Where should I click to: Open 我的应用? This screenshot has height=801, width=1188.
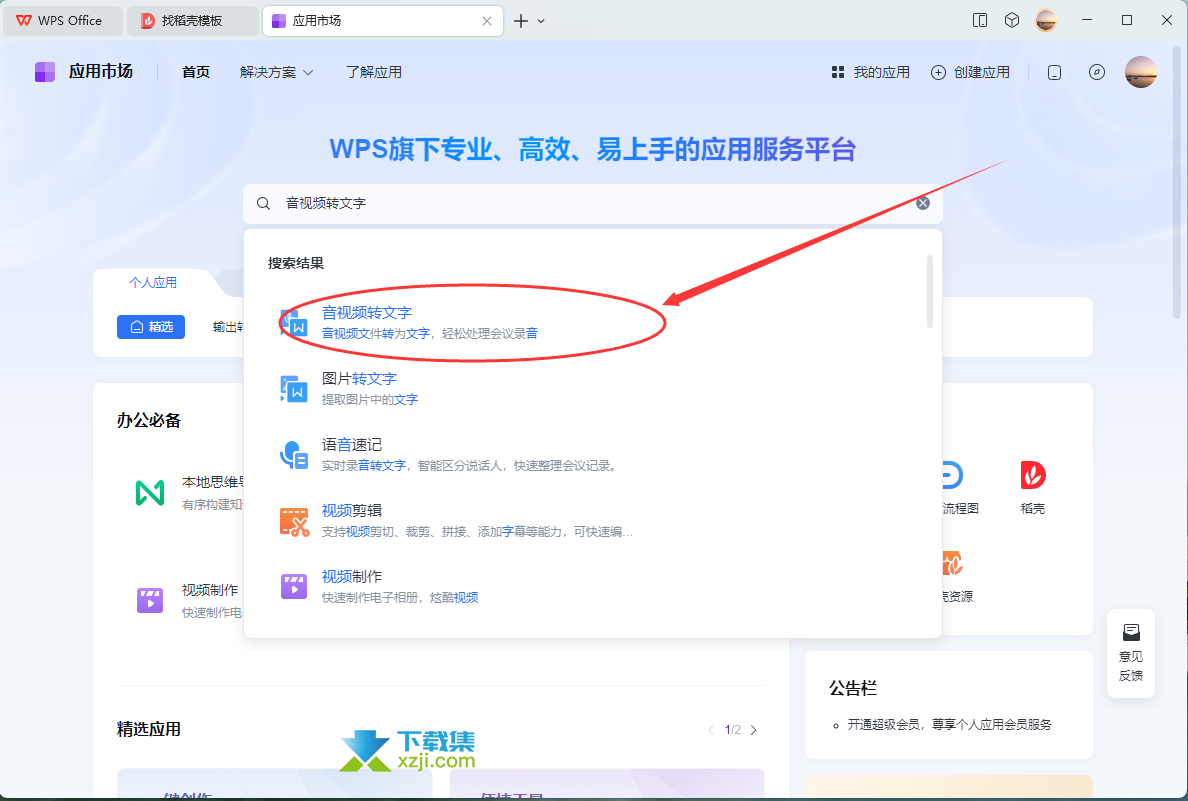click(x=871, y=72)
